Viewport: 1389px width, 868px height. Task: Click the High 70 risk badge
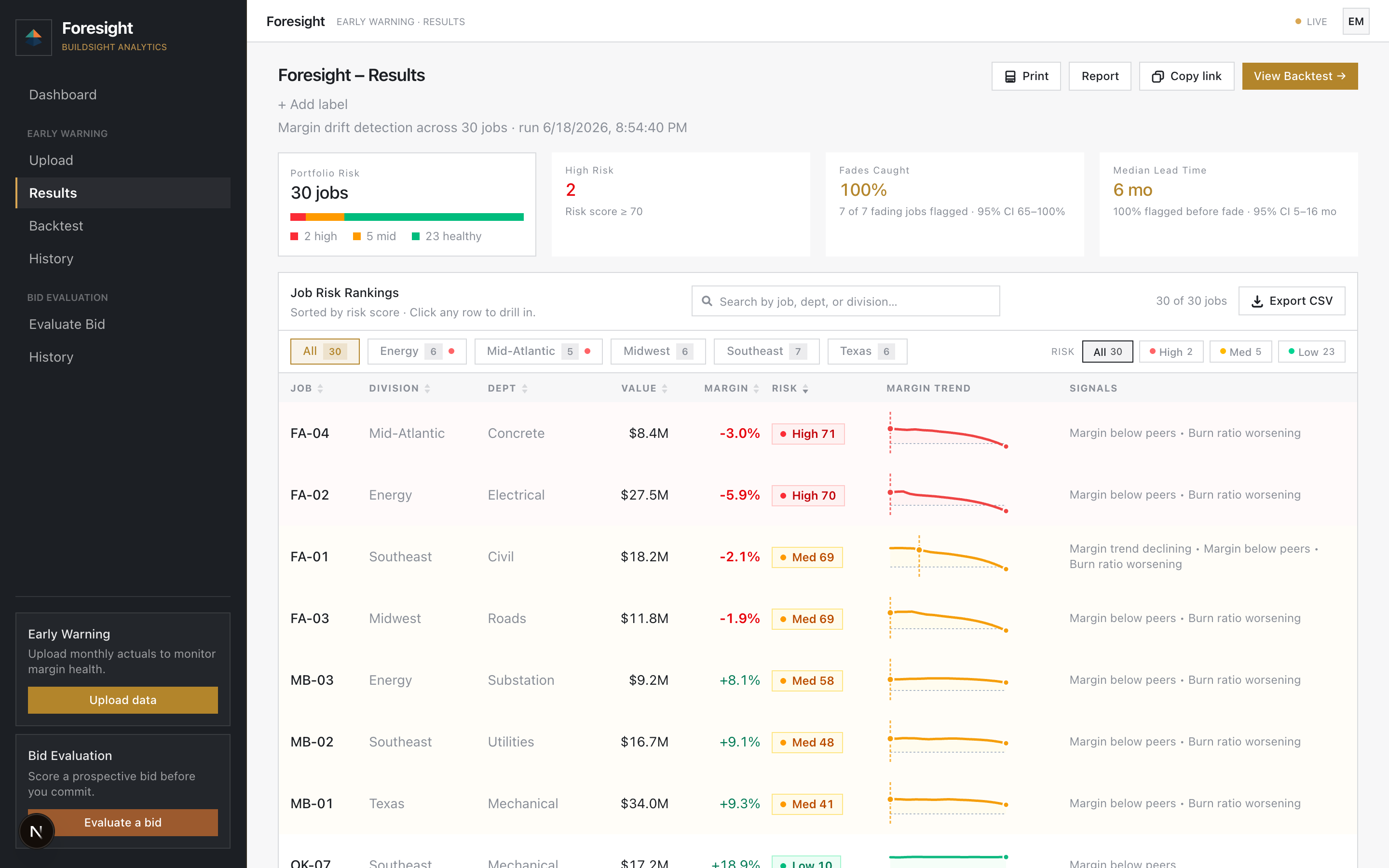pos(807,495)
